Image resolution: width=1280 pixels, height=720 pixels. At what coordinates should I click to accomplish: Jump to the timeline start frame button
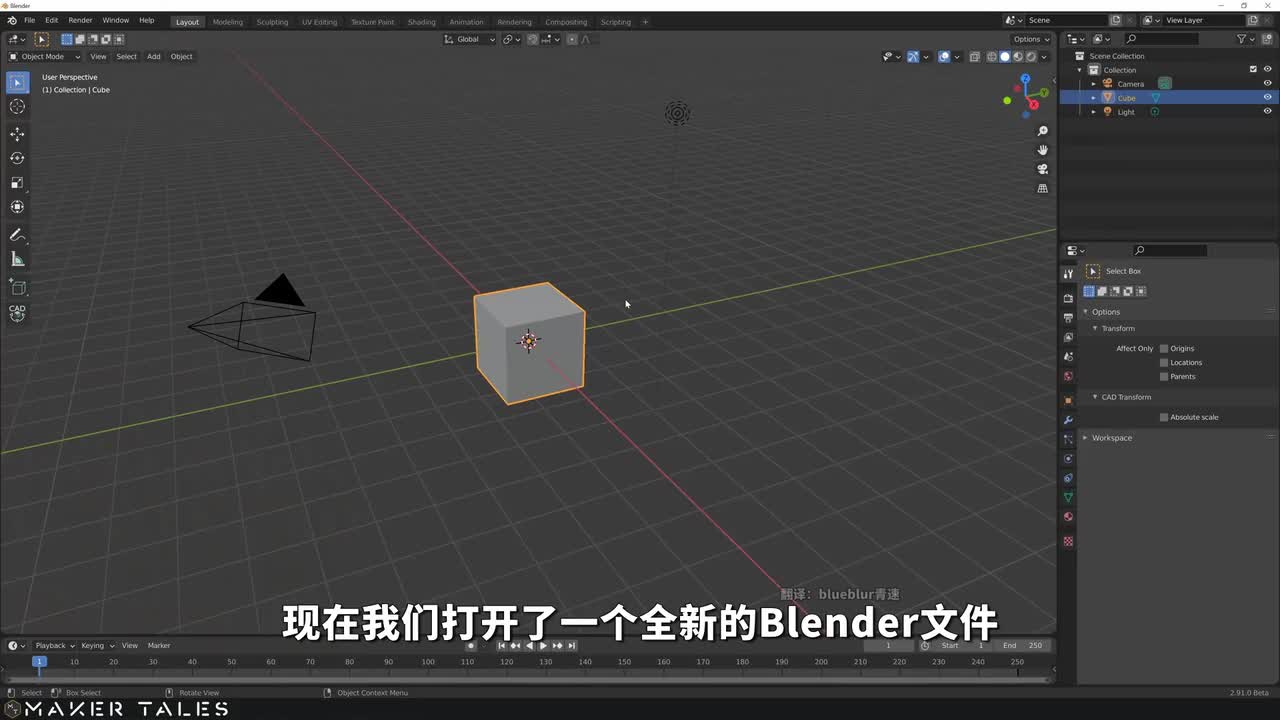pos(502,646)
